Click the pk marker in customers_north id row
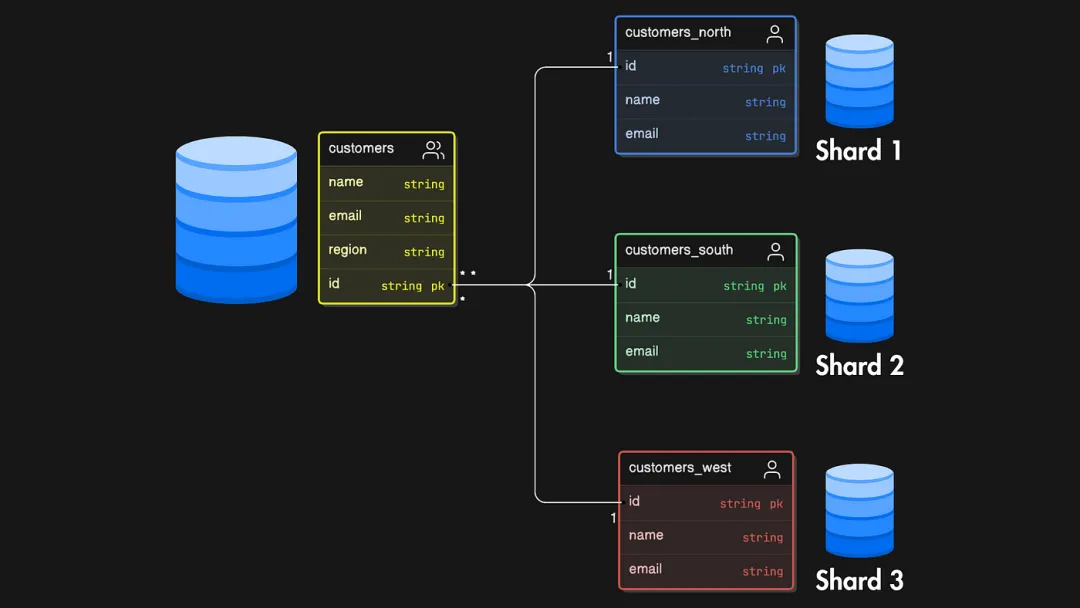1080x608 pixels. click(779, 69)
